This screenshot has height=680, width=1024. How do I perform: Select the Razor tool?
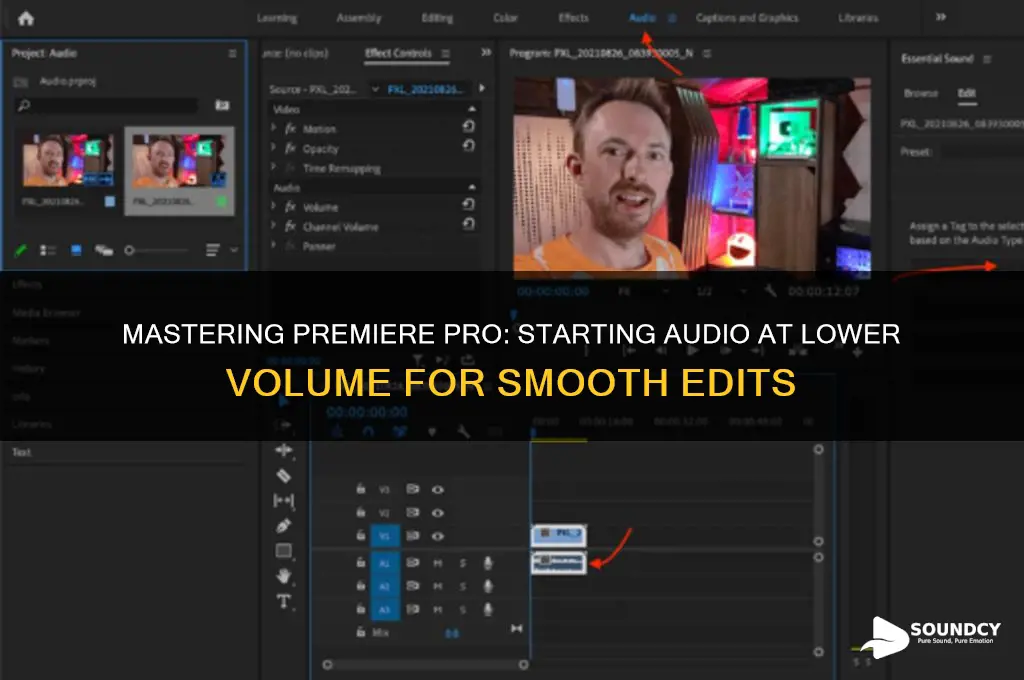click(x=283, y=476)
